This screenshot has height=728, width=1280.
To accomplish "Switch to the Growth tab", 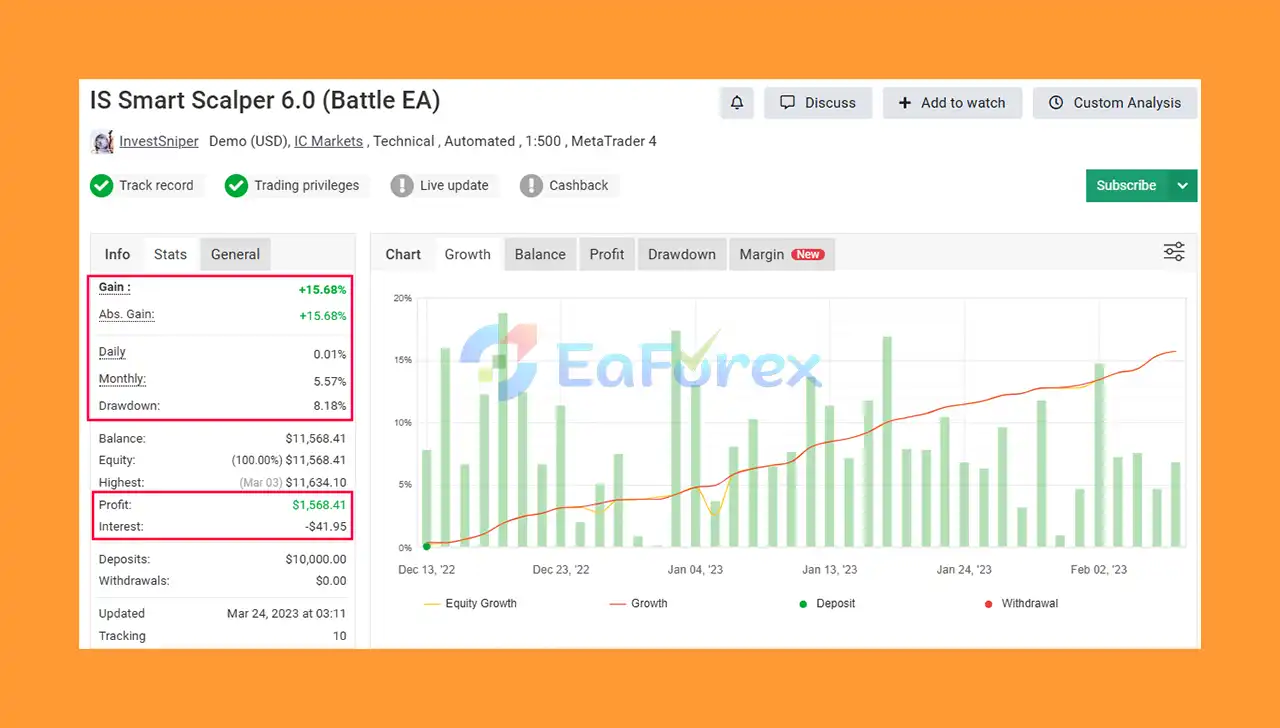I will point(468,254).
